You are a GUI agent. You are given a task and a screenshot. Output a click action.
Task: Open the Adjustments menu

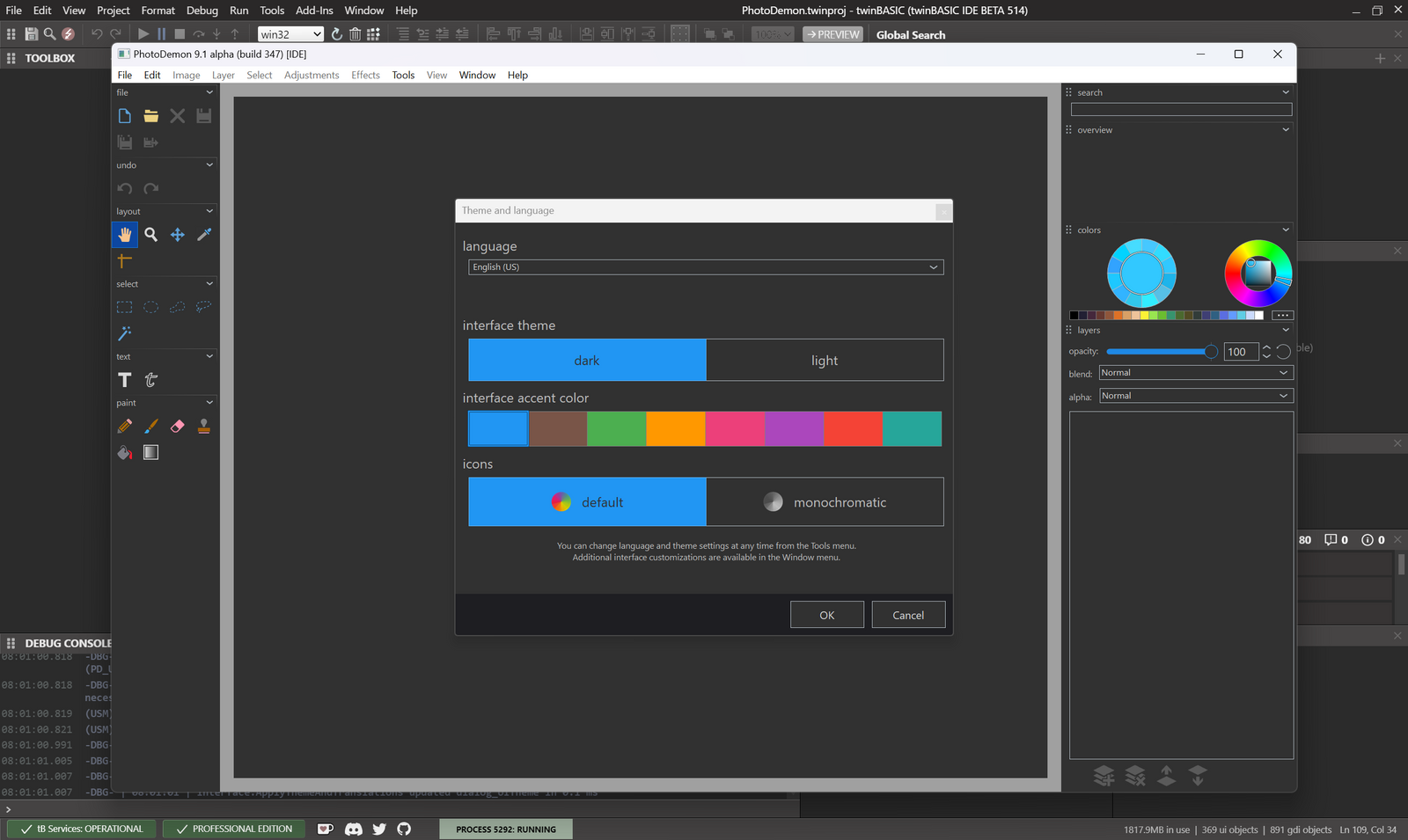click(x=312, y=75)
